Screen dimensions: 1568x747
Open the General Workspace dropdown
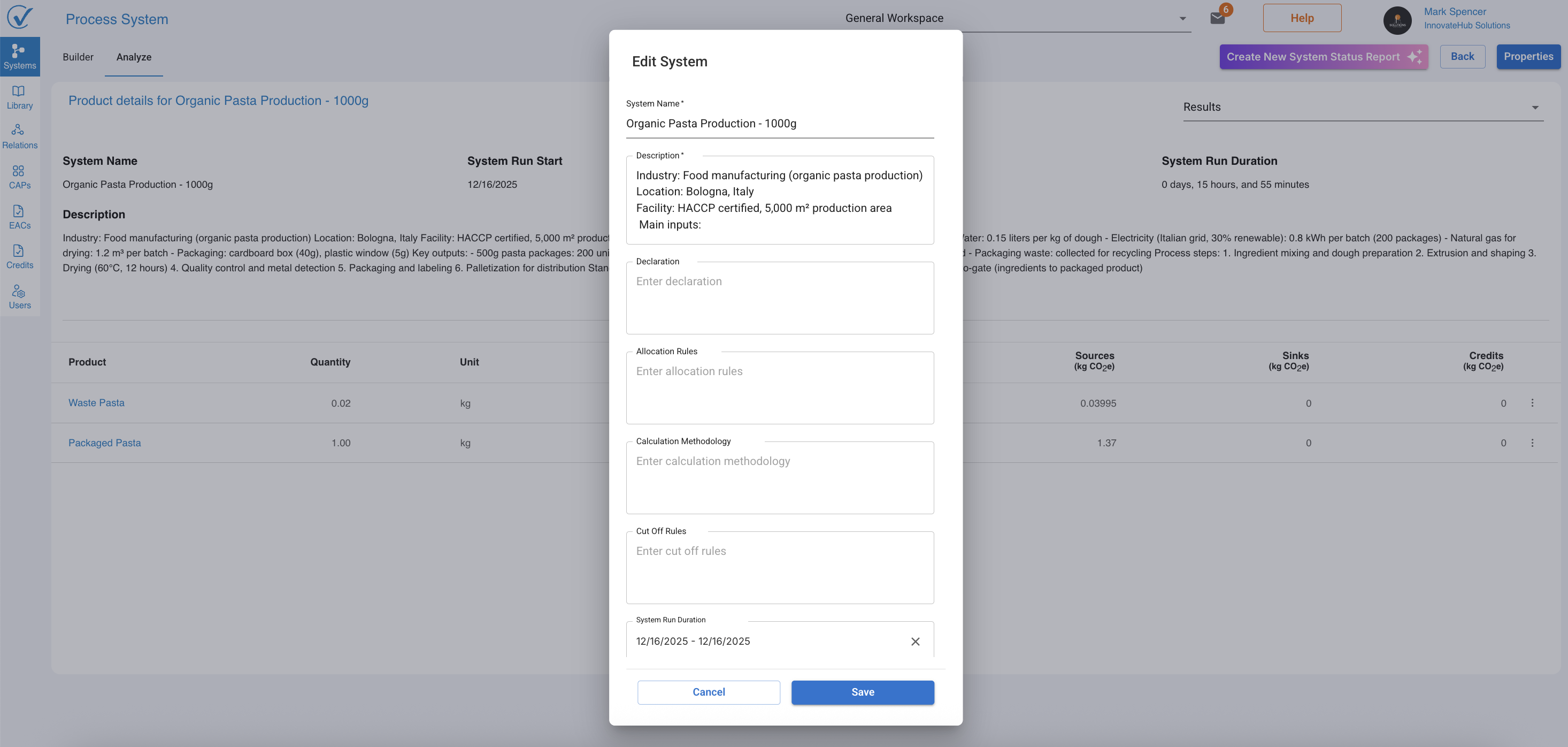(1016, 18)
